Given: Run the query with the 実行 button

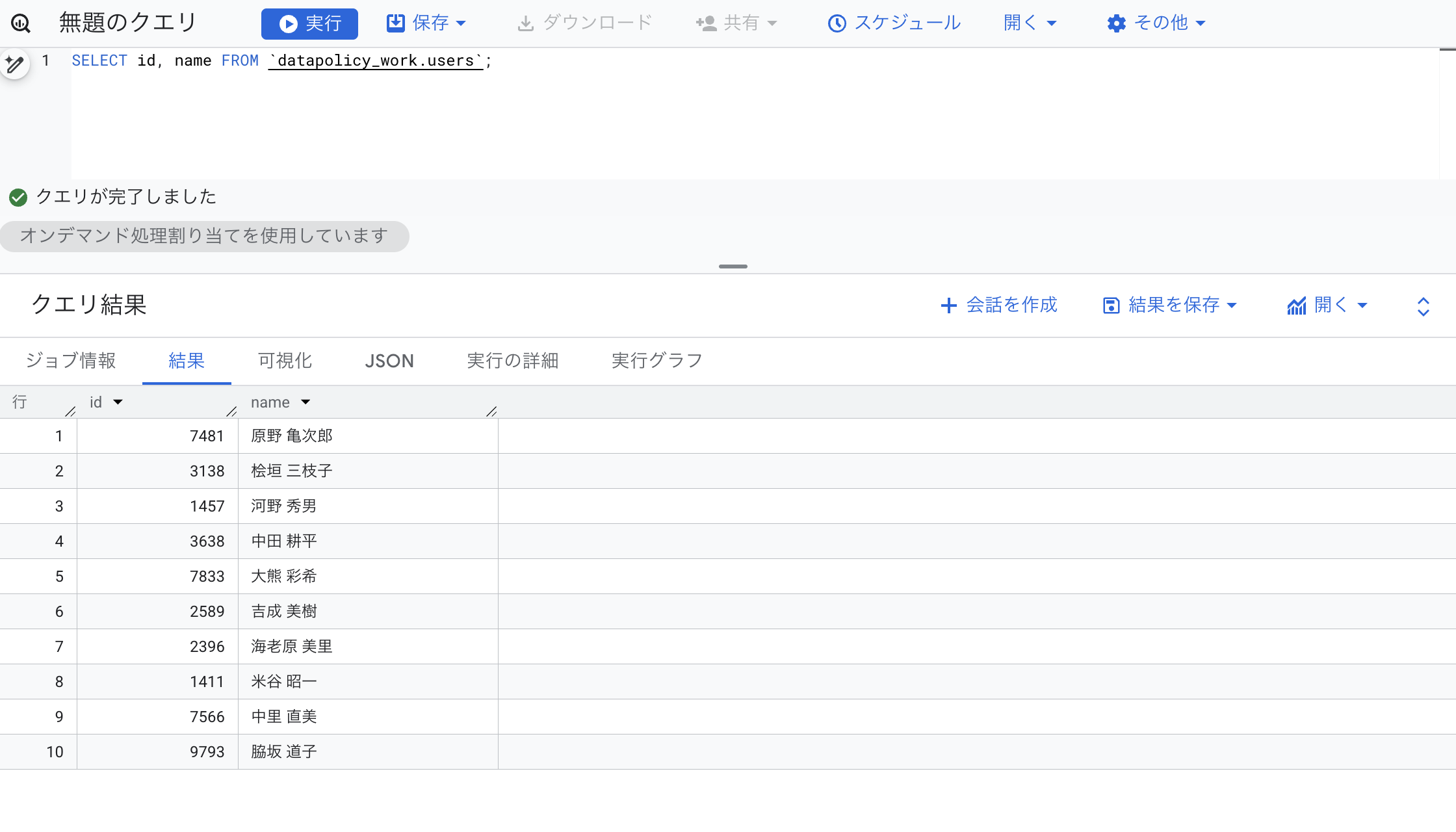Looking at the screenshot, I should (x=309, y=23).
